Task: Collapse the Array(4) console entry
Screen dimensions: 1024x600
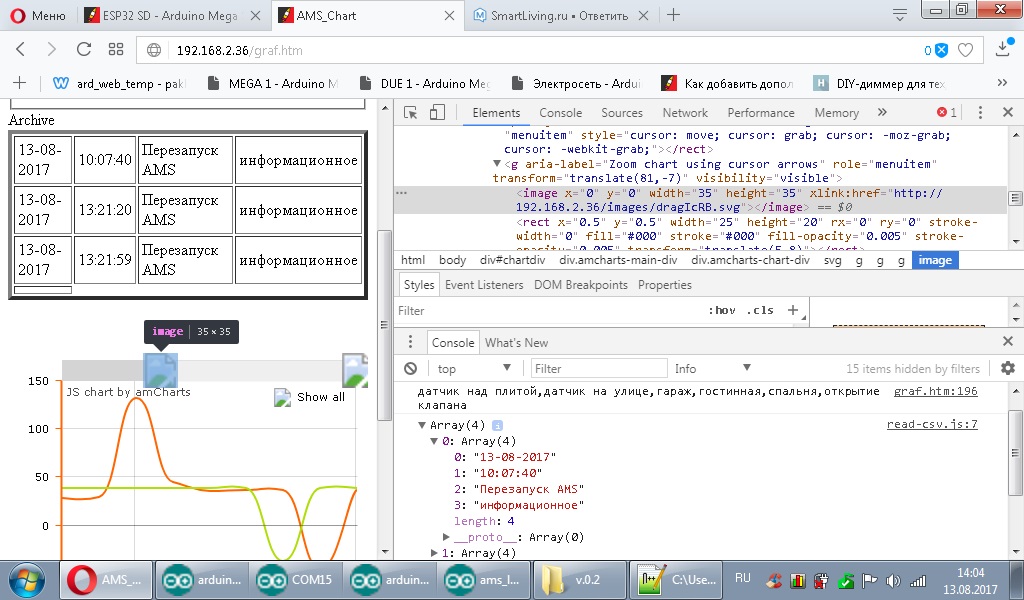Action: pos(423,425)
